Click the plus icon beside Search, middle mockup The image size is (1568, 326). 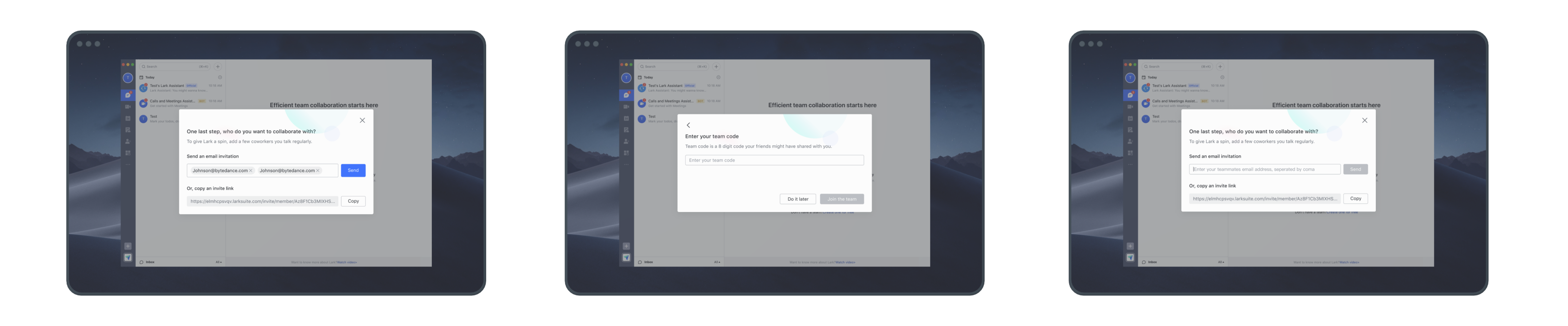tap(716, 66)
